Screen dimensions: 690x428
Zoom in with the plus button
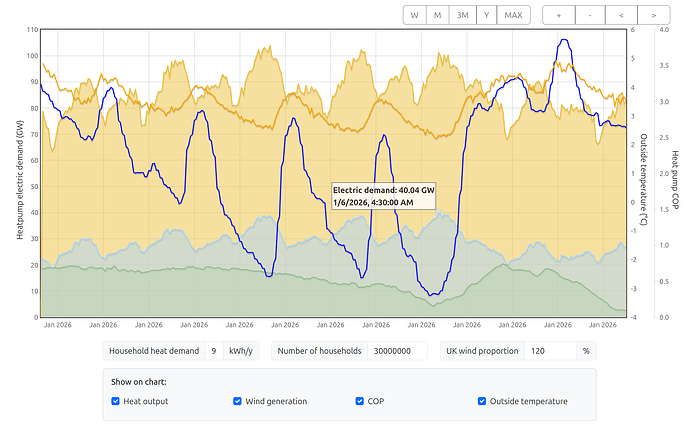pyautogui.click(x=558, y=15)
